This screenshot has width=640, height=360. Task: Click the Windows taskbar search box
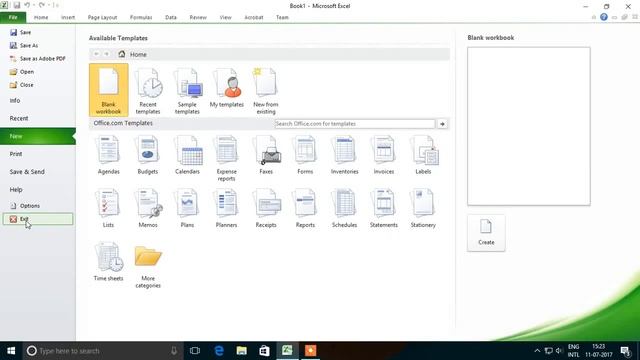[x=103, y=351]
